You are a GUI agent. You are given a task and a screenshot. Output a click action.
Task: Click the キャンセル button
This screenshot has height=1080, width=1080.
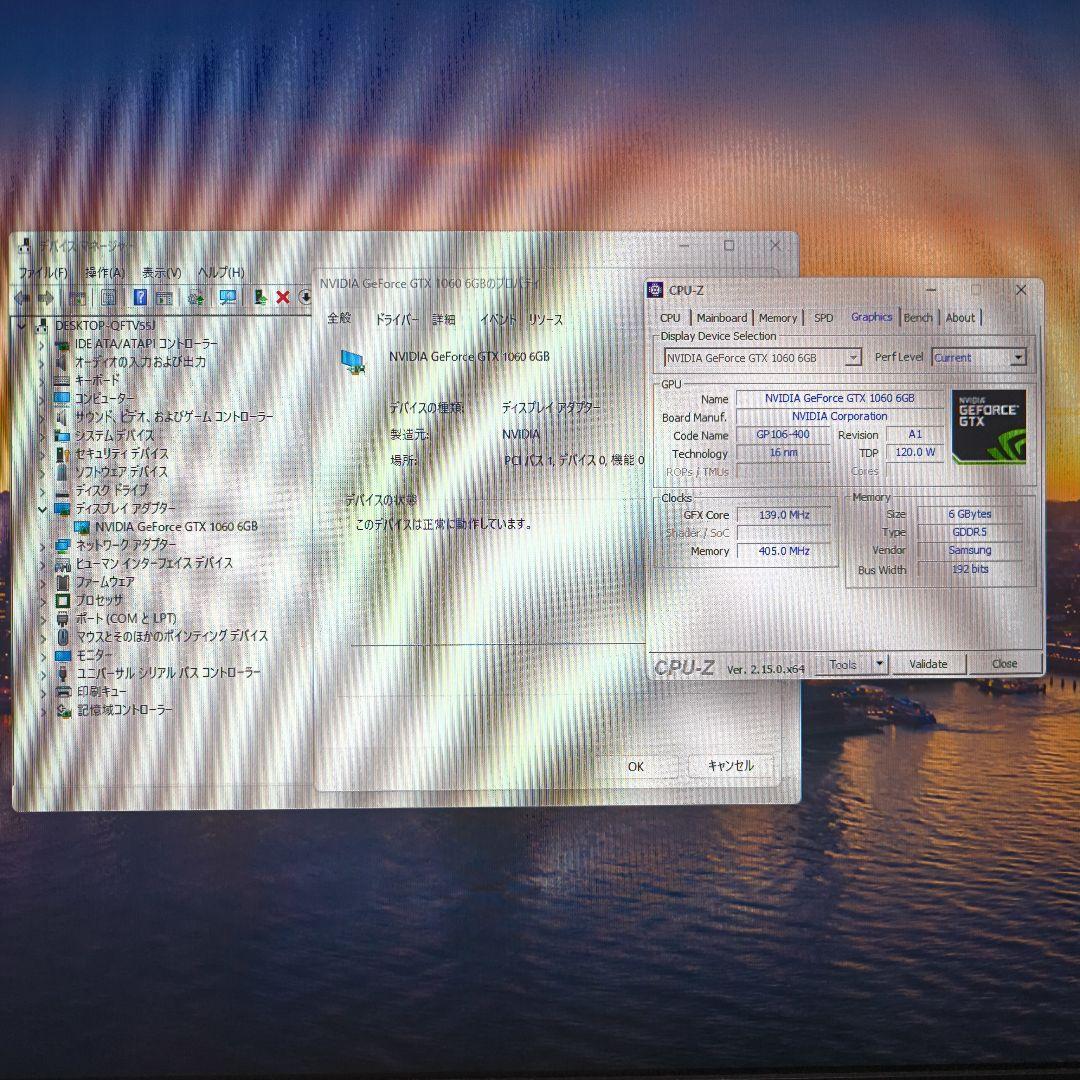point(730,766)
